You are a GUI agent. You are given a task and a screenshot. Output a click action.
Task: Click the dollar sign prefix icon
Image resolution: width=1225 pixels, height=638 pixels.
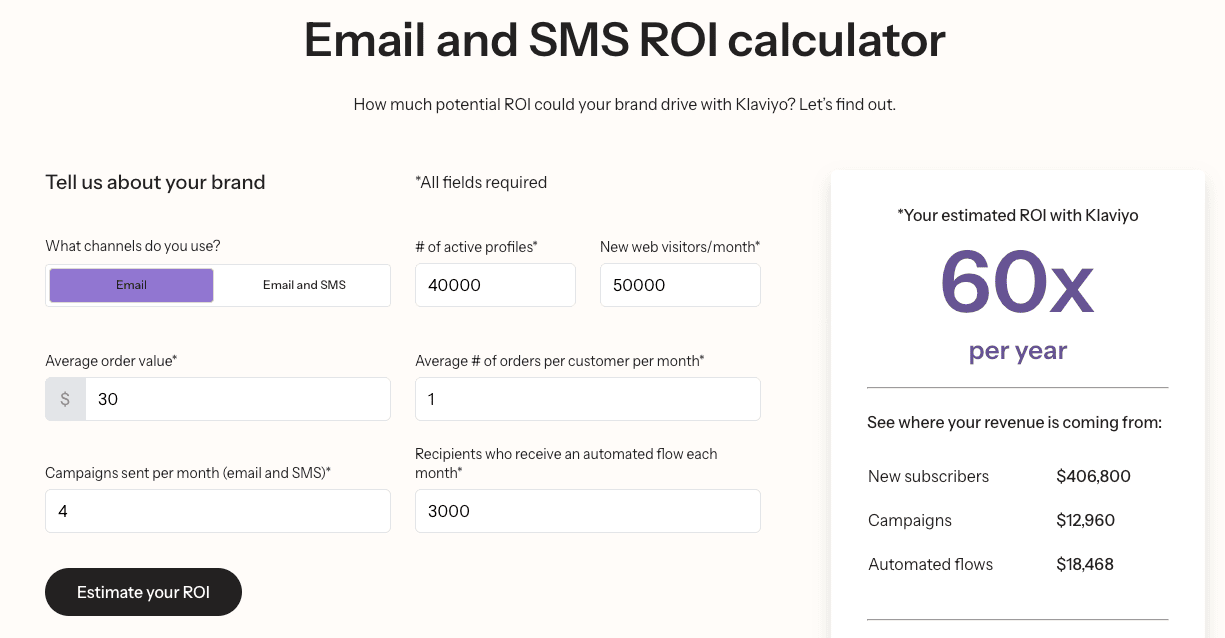(x=64, y=399)
